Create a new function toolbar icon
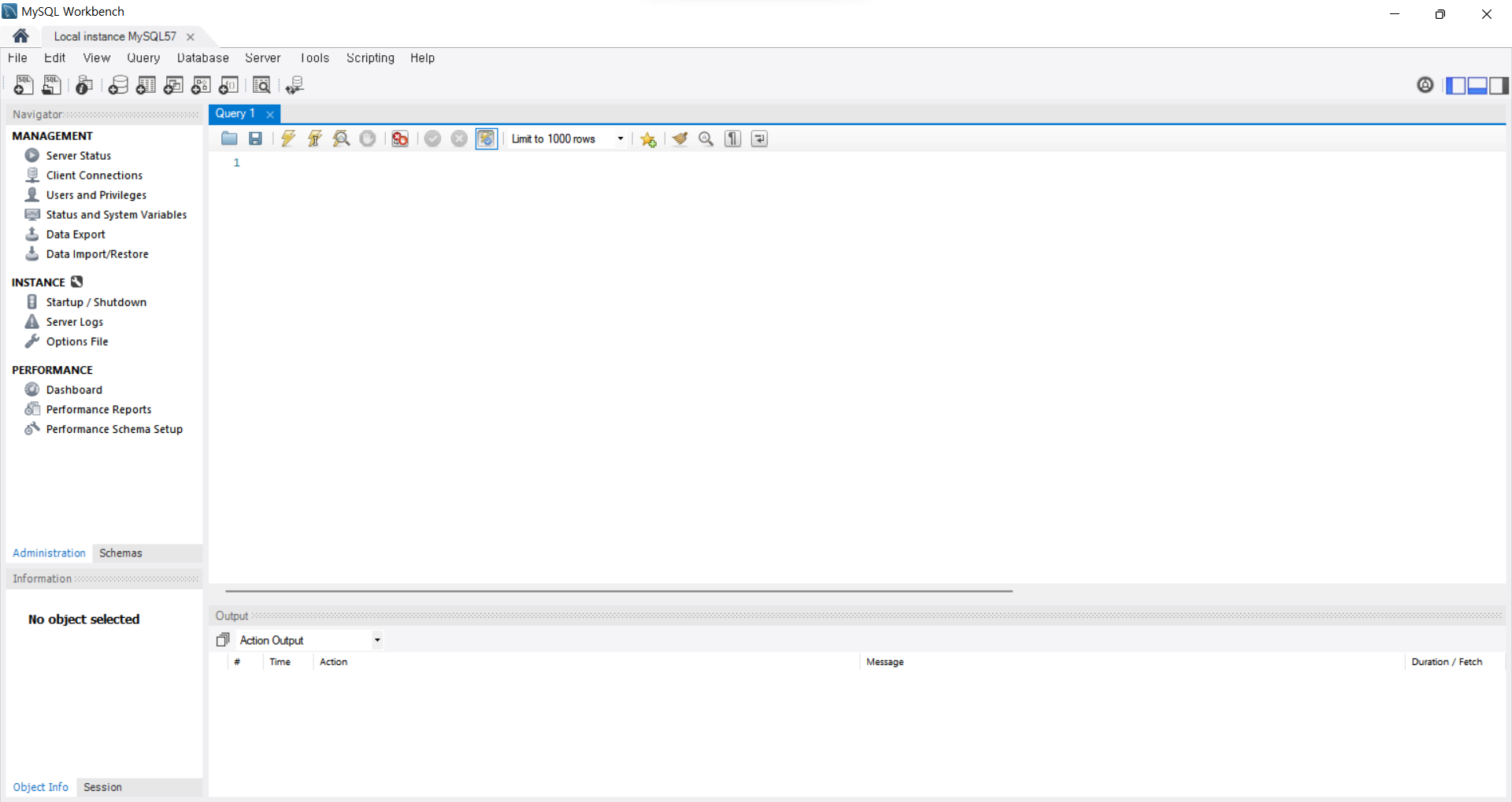Image resolution: width=1512 pixels, height=802 pixels. [228, 85]
